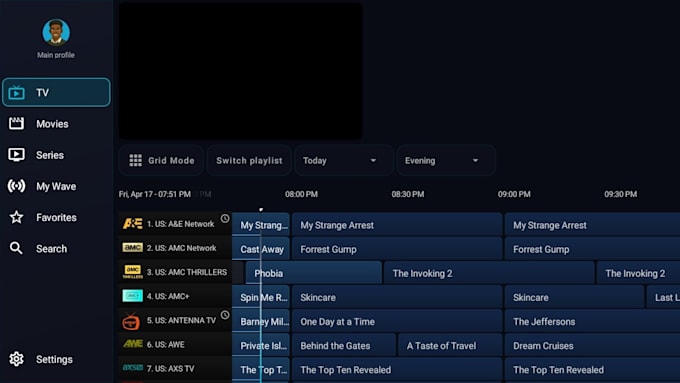Click the Grid Mode button label
Viewport: 680px width, 383px height.
pos(171,160)
